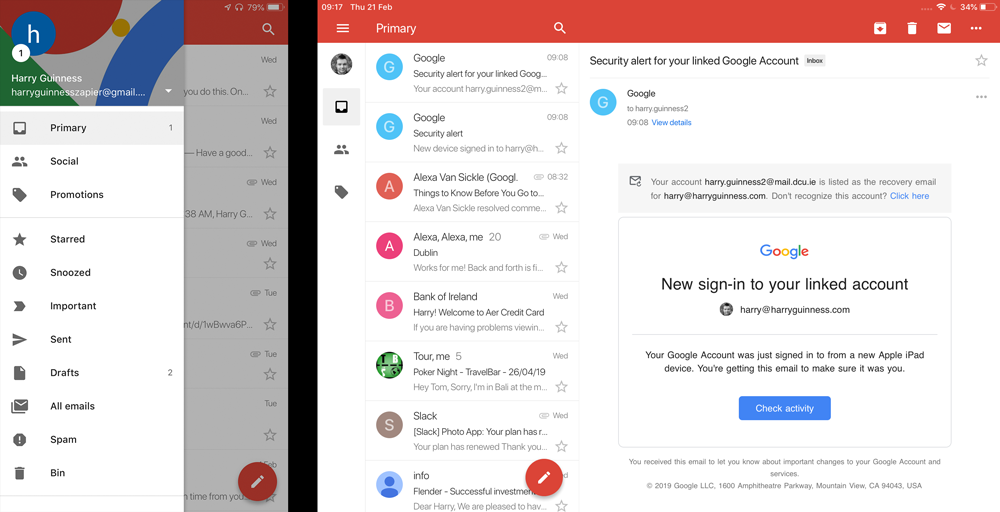Image resolution: width=1000 pixels, height=512 pixels.
Task: Tap the Alexa Van Sickle email avatar
Action: coord(389,186)
